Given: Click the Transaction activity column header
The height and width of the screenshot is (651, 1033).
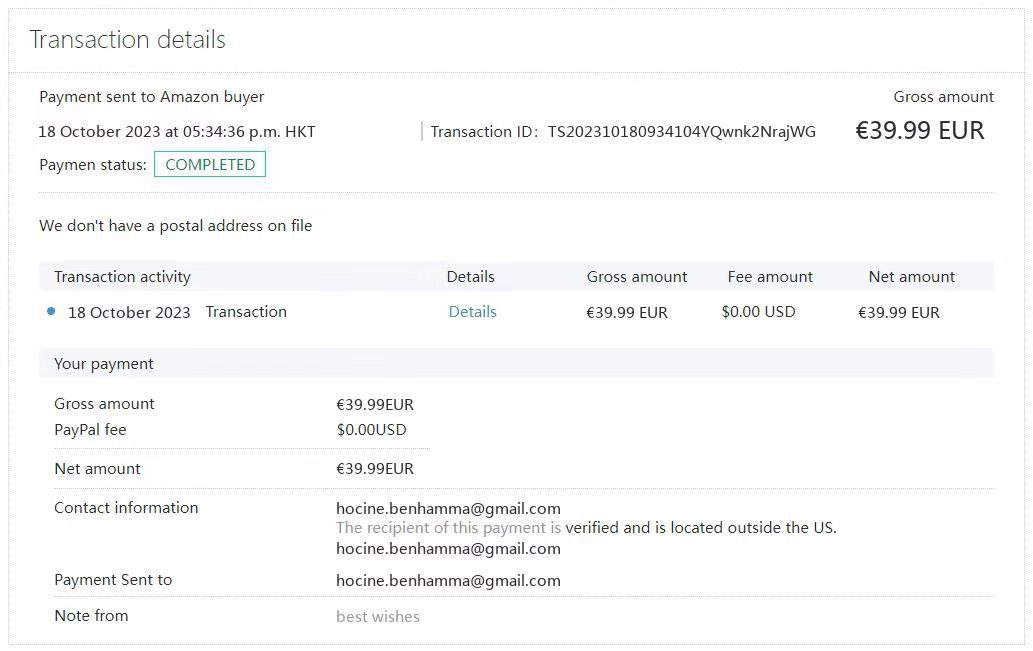Looking at the screenshot, I should 123,277.
